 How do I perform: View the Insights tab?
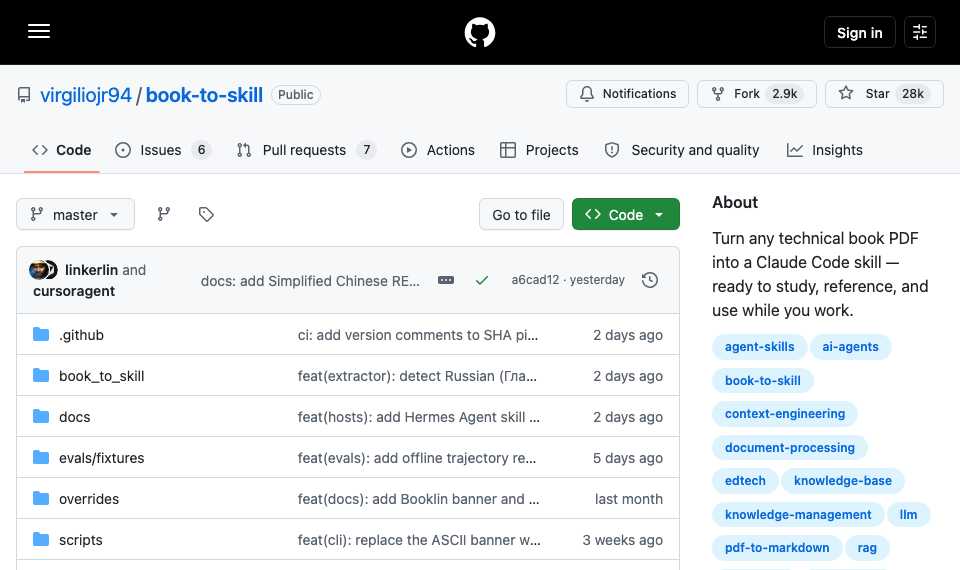[825, 150]
